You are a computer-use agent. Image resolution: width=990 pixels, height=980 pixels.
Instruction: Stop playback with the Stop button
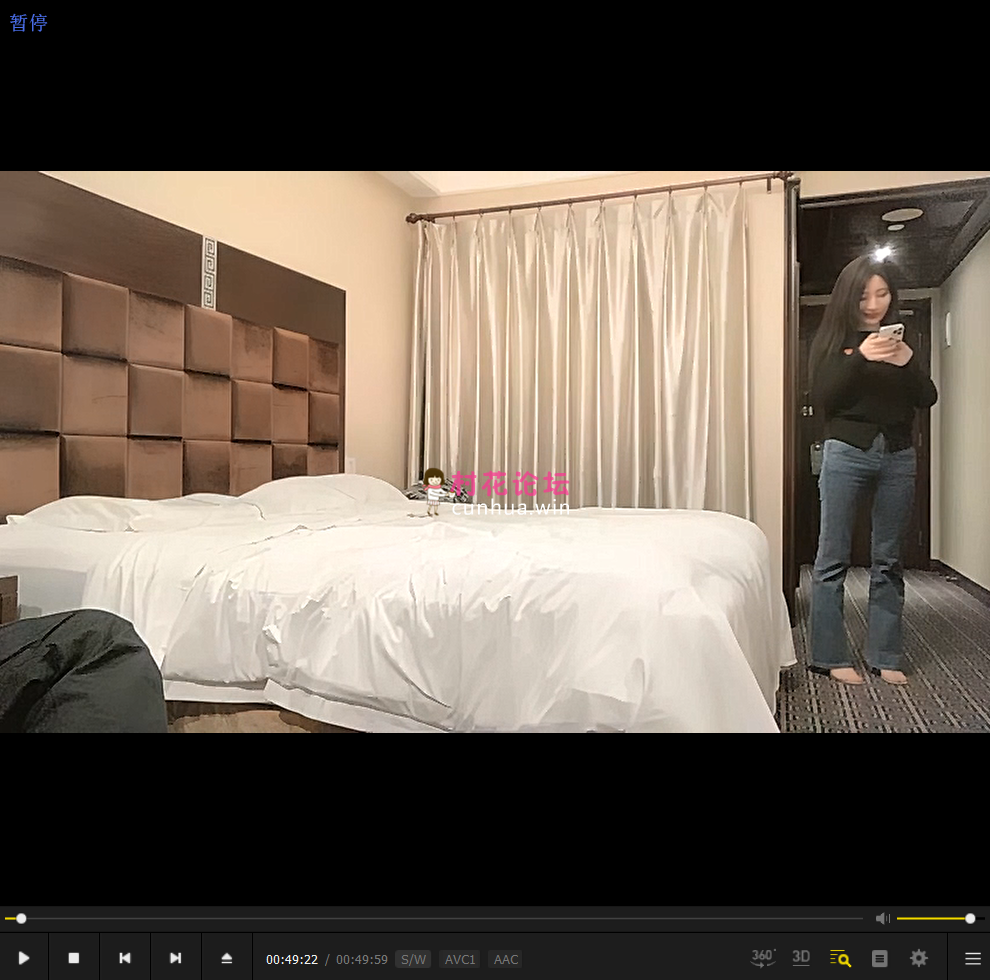[74, 958]
